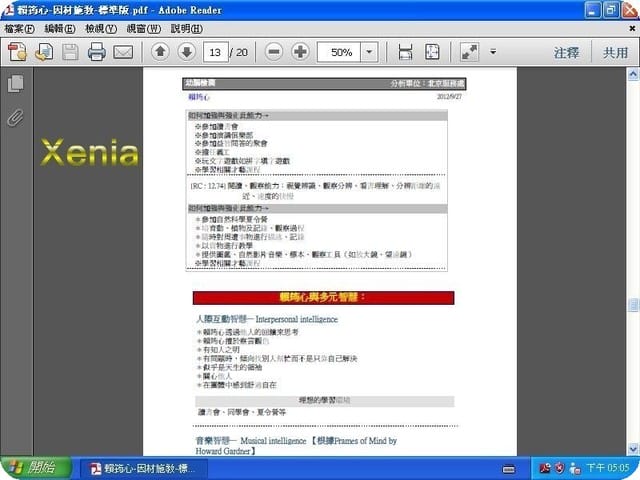Viewport: 640px width, 480px height.
Task: Open the 注釋 comment pane
Action: pos(566,52)
